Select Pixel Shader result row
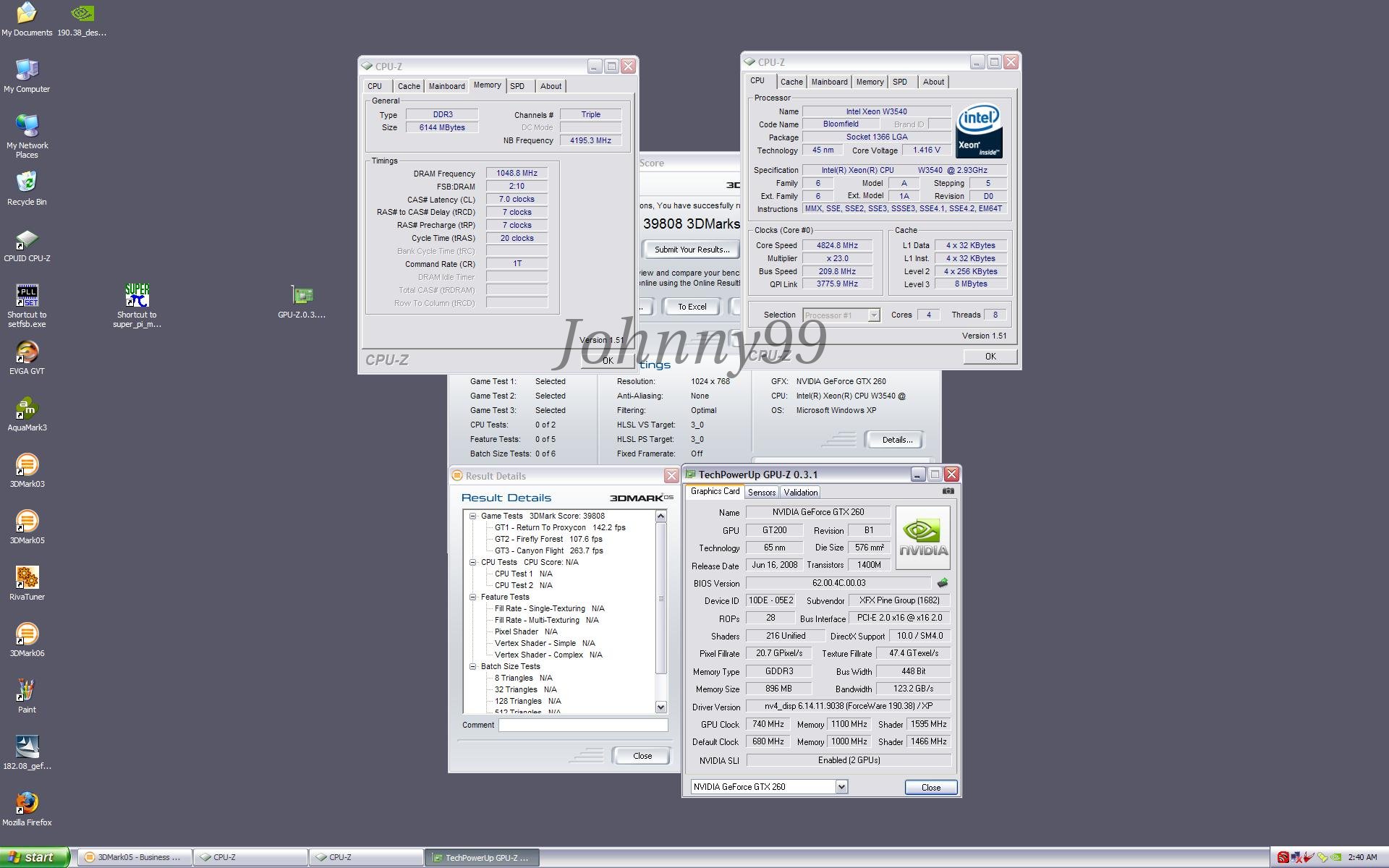 point(526,632)
